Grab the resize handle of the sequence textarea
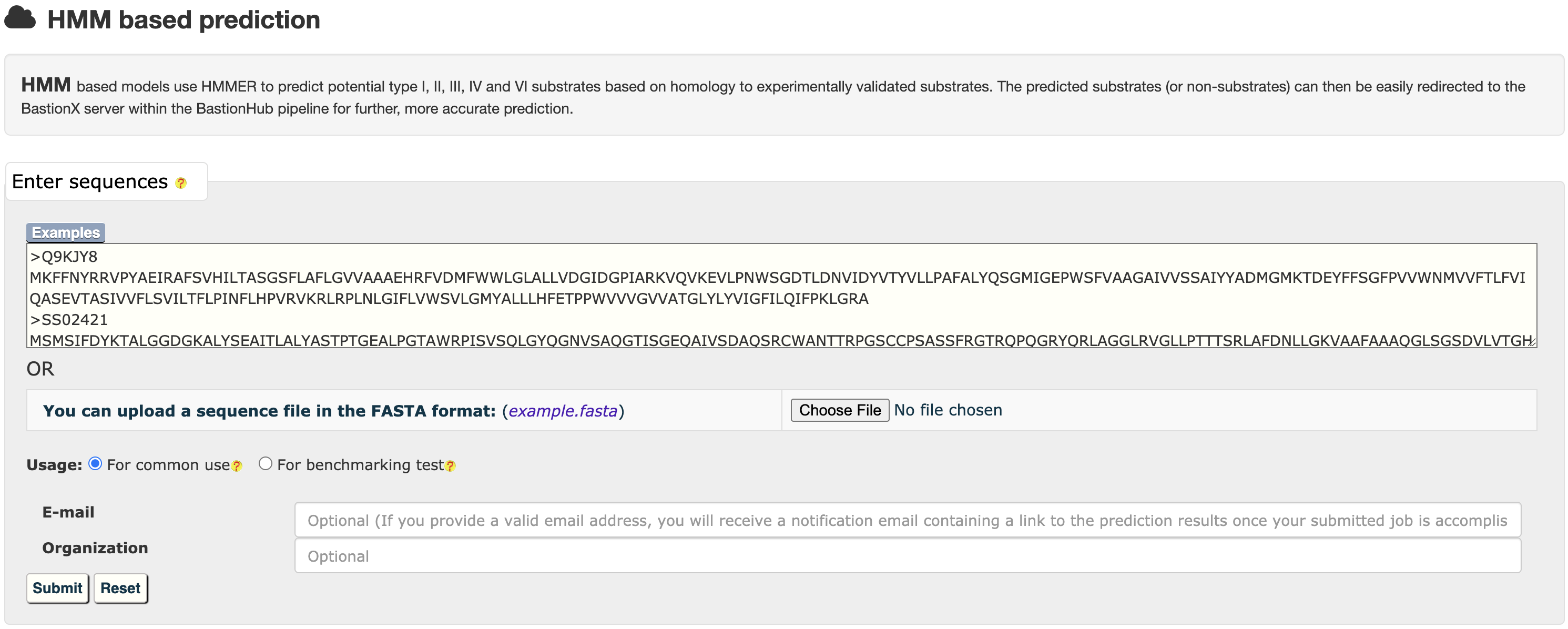The width and height of the screenshot is (1568, 629). [1532, 342]
